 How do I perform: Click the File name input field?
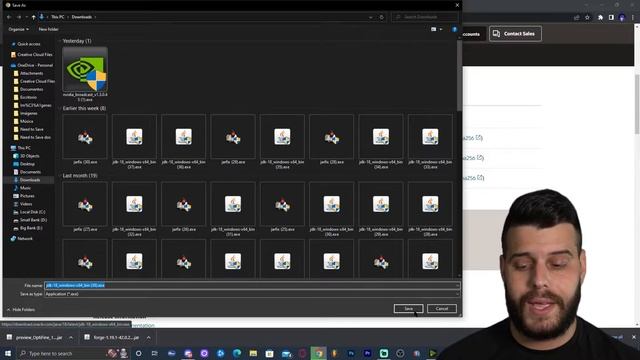(x=252, y=285)
